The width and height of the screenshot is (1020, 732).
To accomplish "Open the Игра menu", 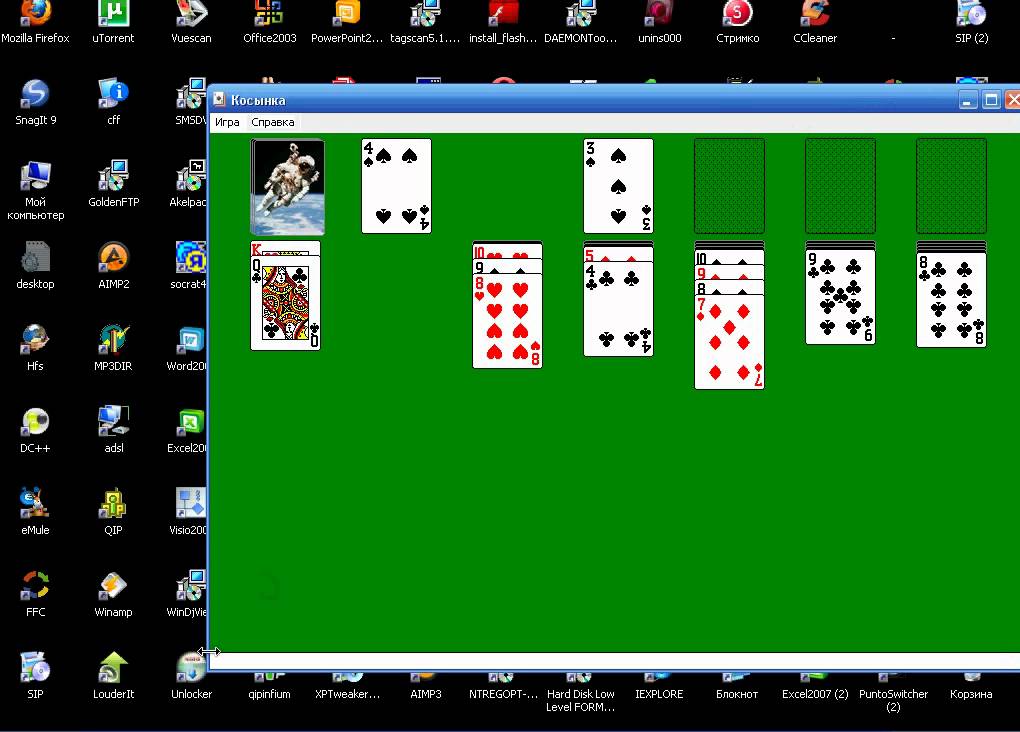I will [227, 122].
